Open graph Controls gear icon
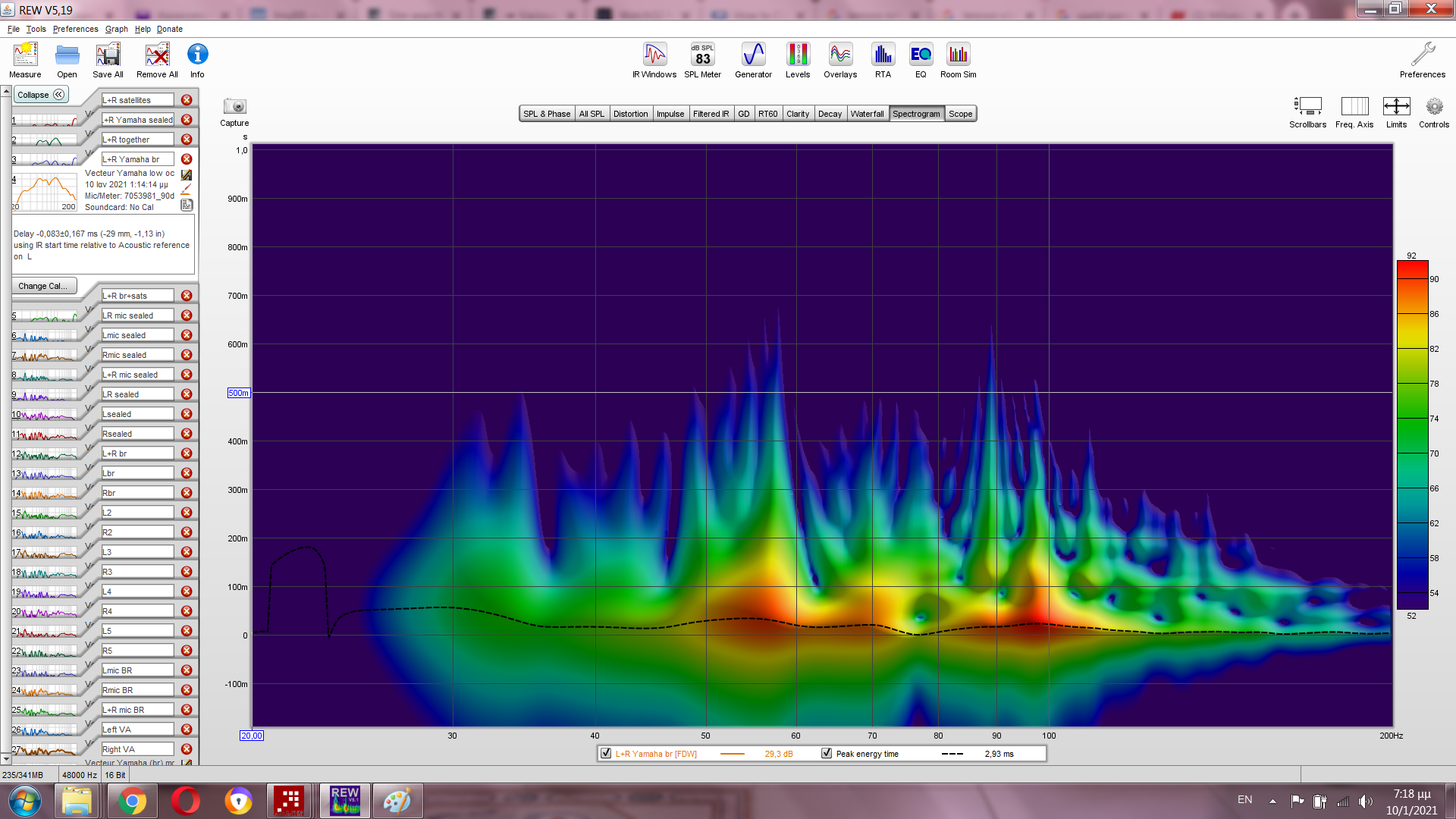This screenshot has height=819, width=1456. click(1433, 107)
